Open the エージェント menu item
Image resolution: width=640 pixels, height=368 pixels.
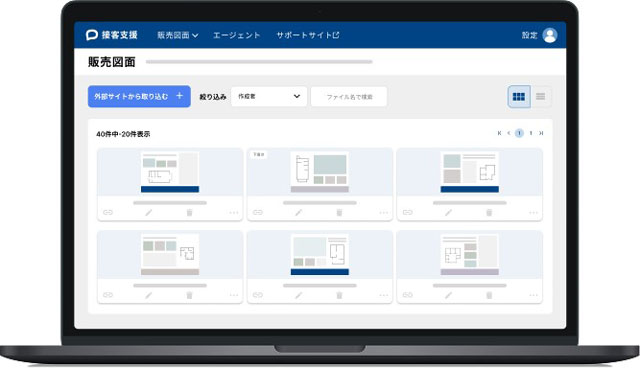click(237, 35)
